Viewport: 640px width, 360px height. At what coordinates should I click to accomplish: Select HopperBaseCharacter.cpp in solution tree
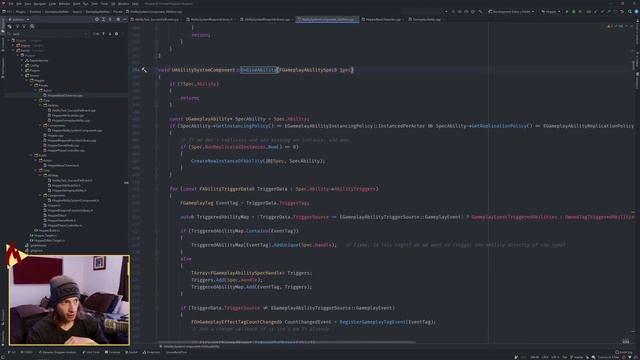click(64, 96)
